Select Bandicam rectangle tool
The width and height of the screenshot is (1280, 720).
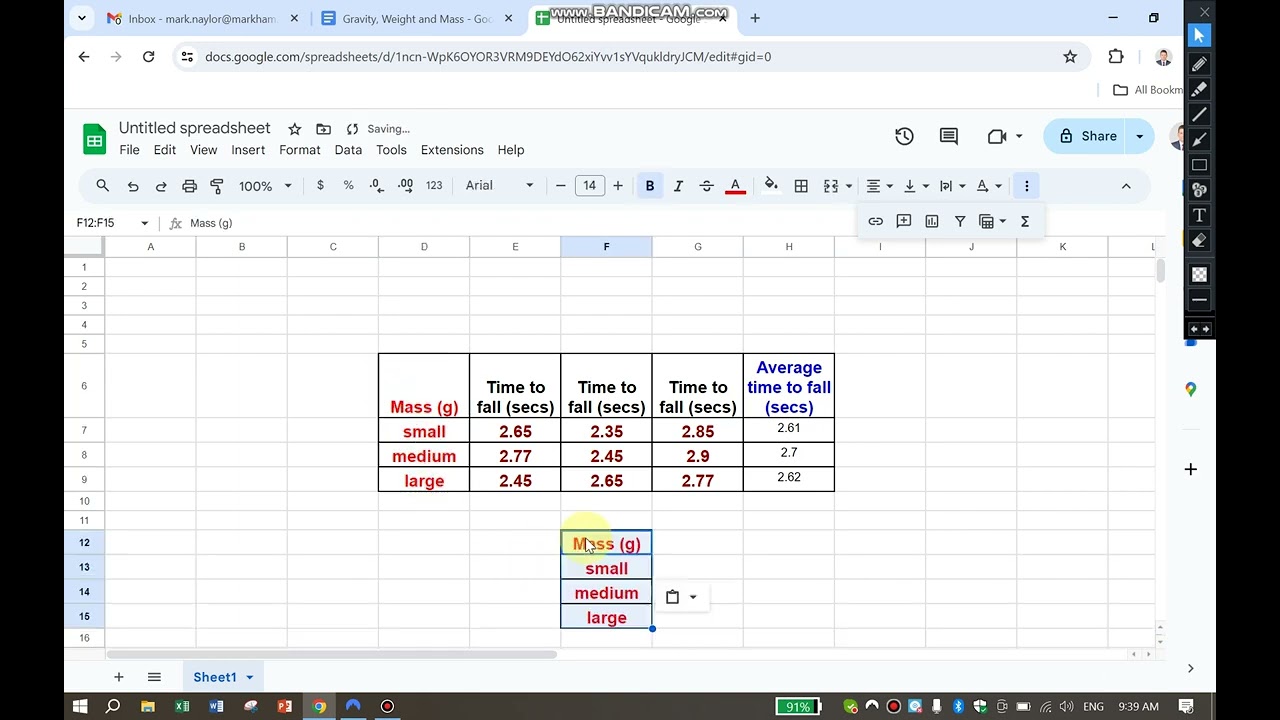(1199, 165)
